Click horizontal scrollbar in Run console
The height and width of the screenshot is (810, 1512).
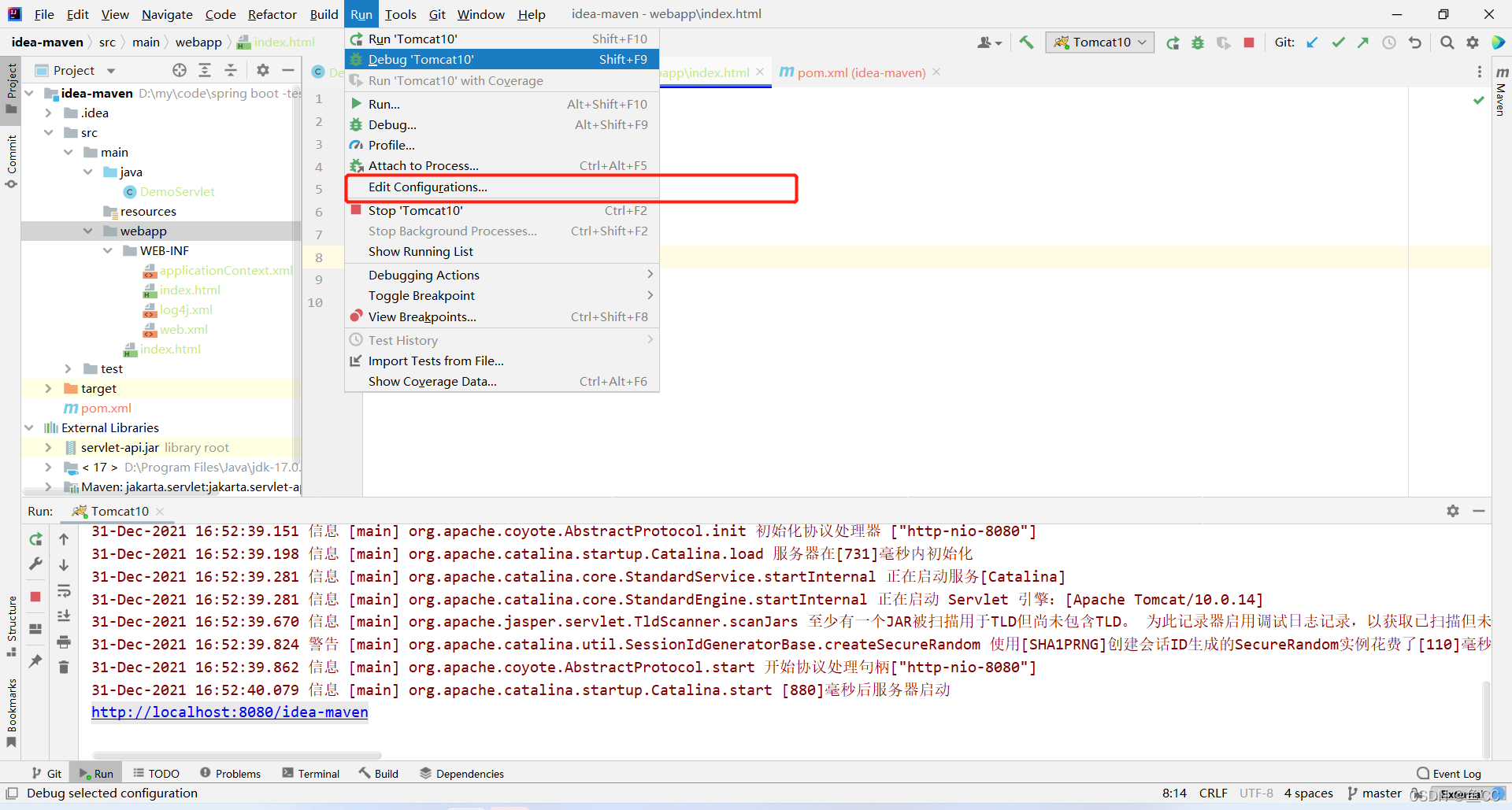pyautogui.click(x=236, y=755)
